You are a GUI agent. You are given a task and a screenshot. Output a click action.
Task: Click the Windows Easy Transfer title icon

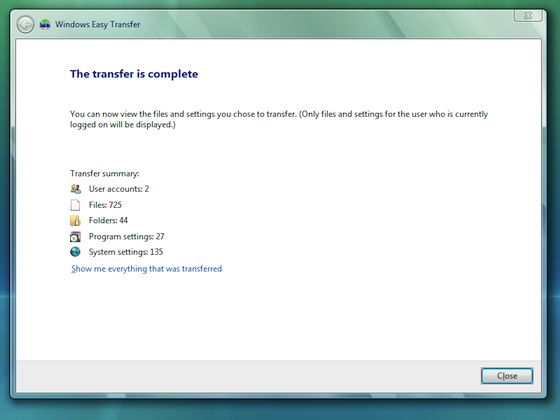click(45, 24)
